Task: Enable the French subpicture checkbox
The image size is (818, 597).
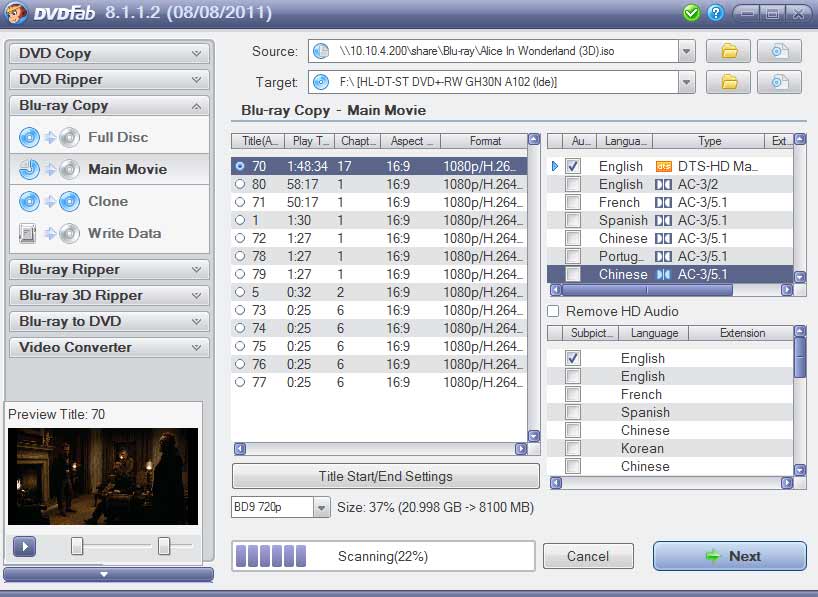Action: [x=573, y=395]
